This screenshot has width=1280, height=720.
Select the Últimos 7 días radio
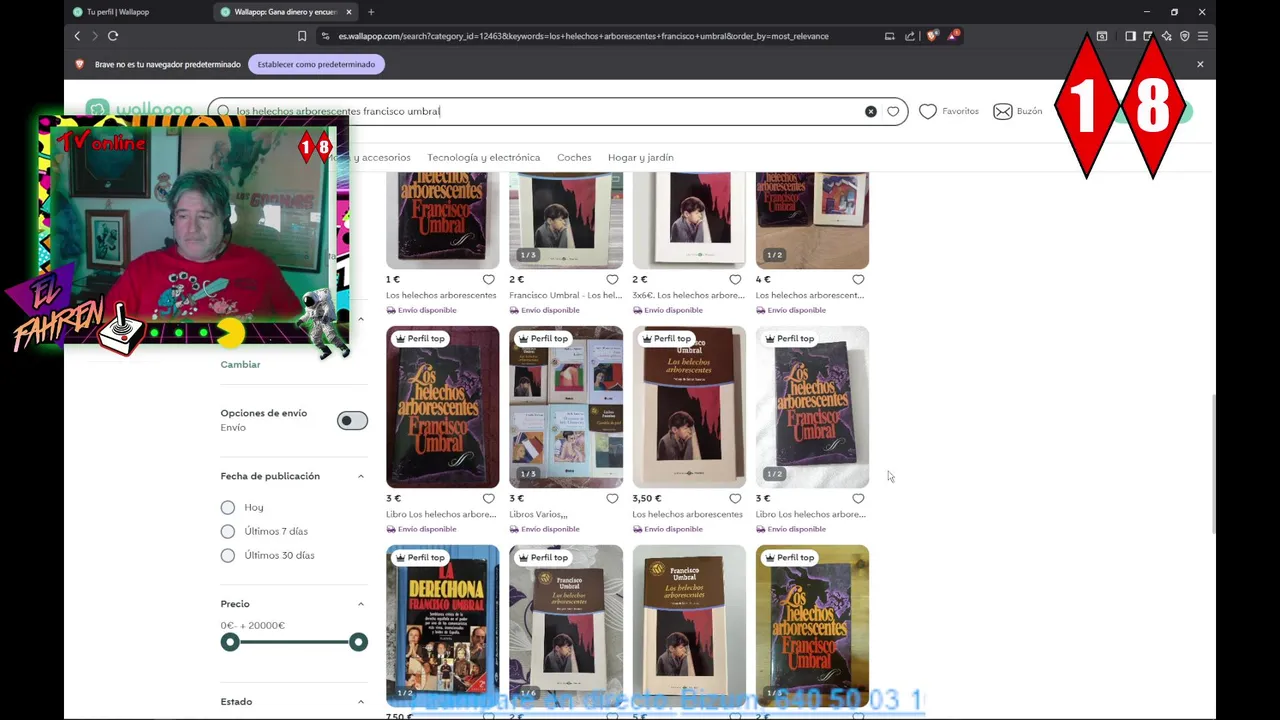[x=228, y=531]
